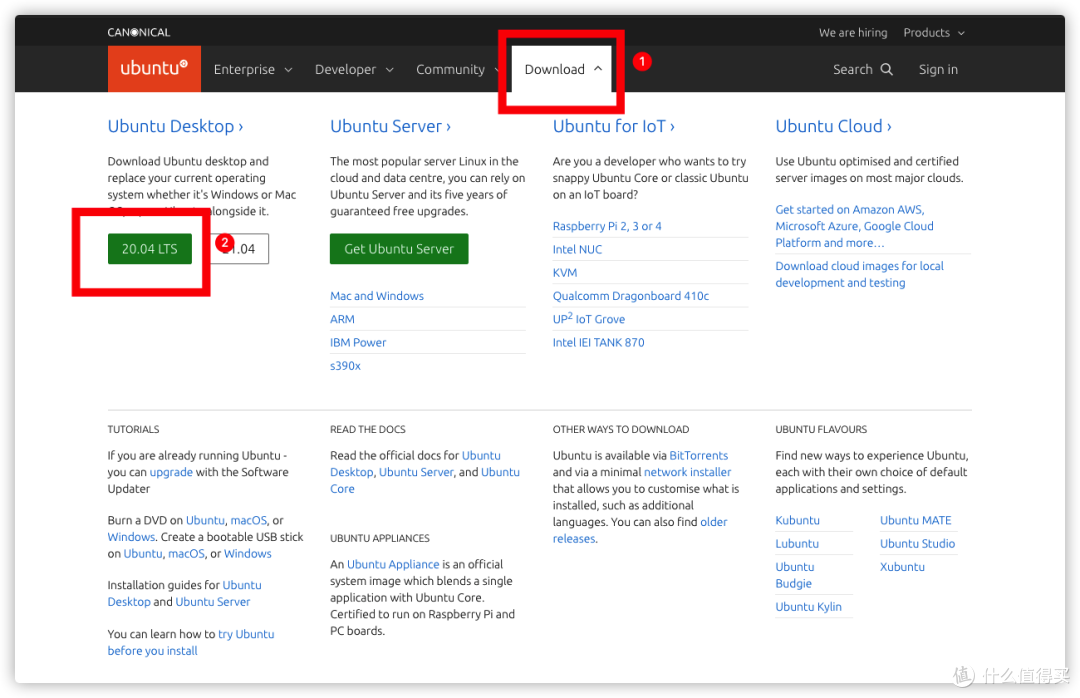Open the Ubuntu Studio flavour link
This screenshot has width=1080, height=698.
pyautogui.click(x=917, y=544)
